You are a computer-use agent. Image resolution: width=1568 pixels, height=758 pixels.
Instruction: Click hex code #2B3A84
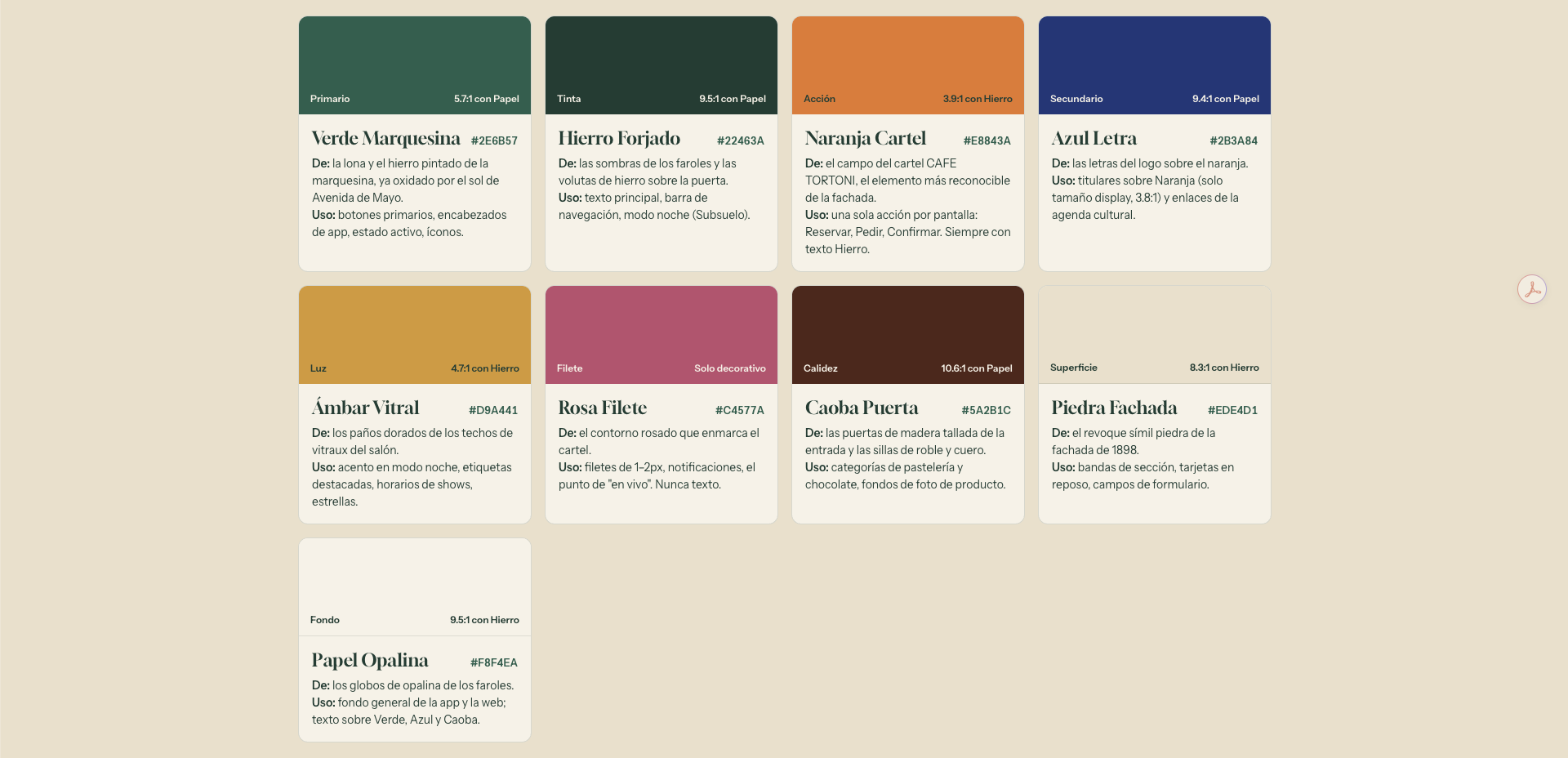[1234, 140]
